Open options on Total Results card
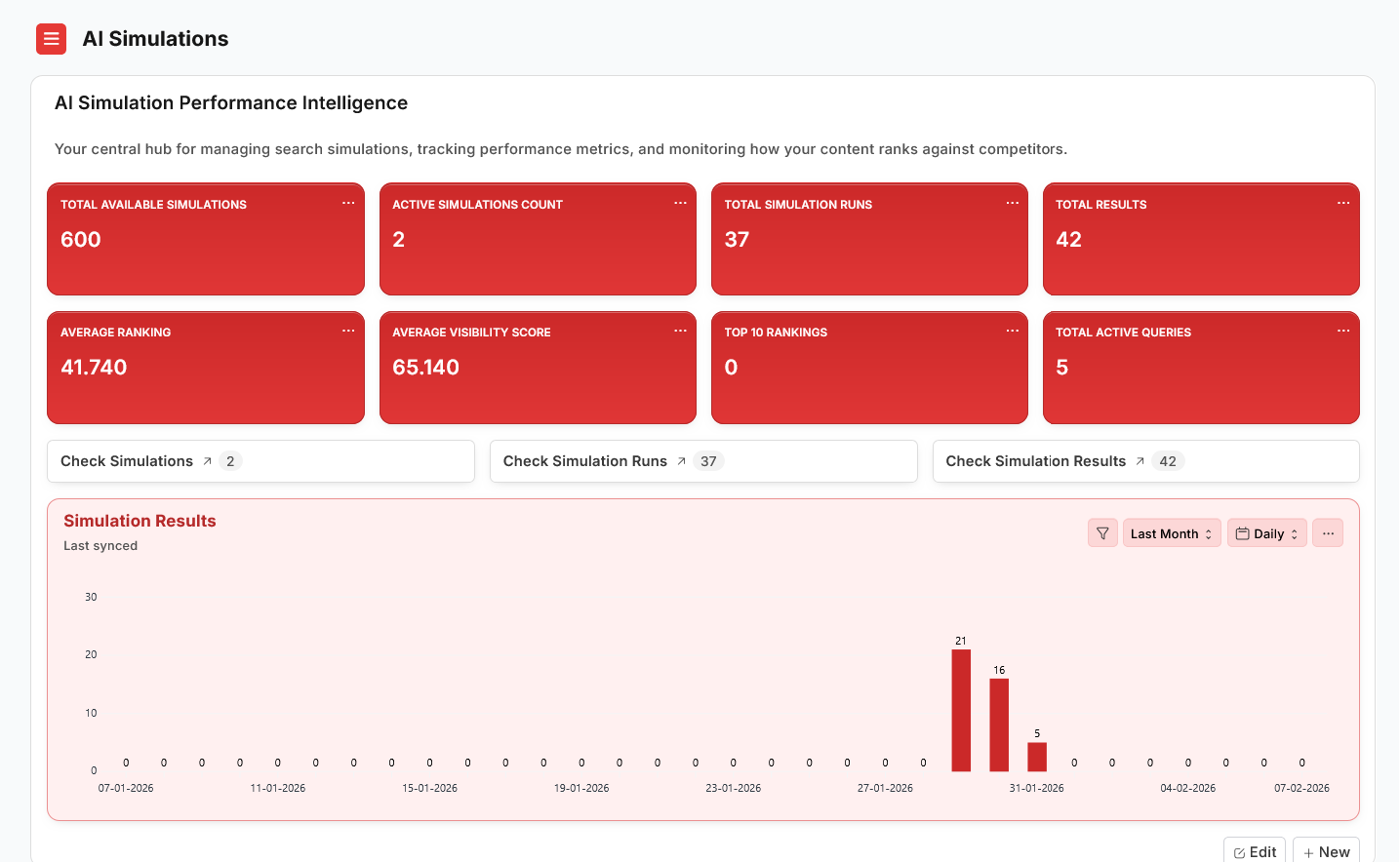Image resolution: width=1400 pixels, height=862 pixels. pyautogui.click(x=1343, y=203)
